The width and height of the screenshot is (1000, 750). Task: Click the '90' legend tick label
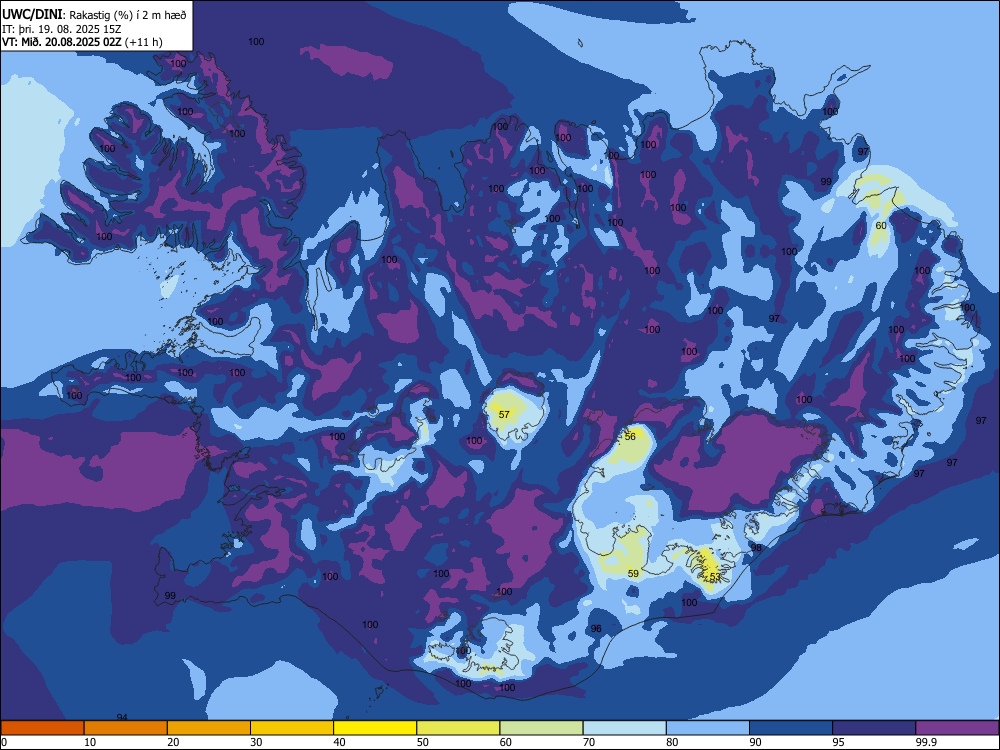[756, 742]
